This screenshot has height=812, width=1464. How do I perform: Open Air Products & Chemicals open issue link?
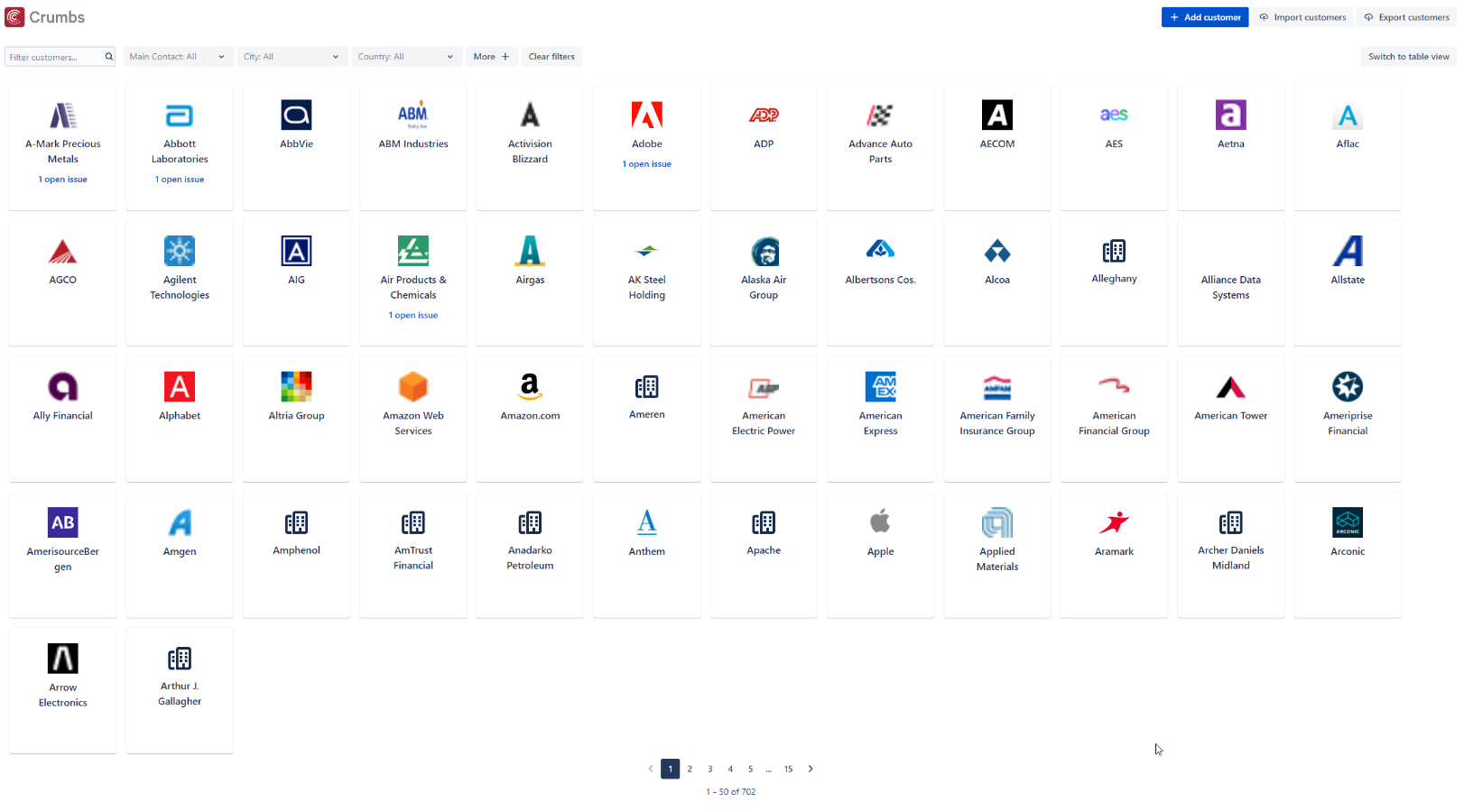pyautogui.click(x=413, y=316)
